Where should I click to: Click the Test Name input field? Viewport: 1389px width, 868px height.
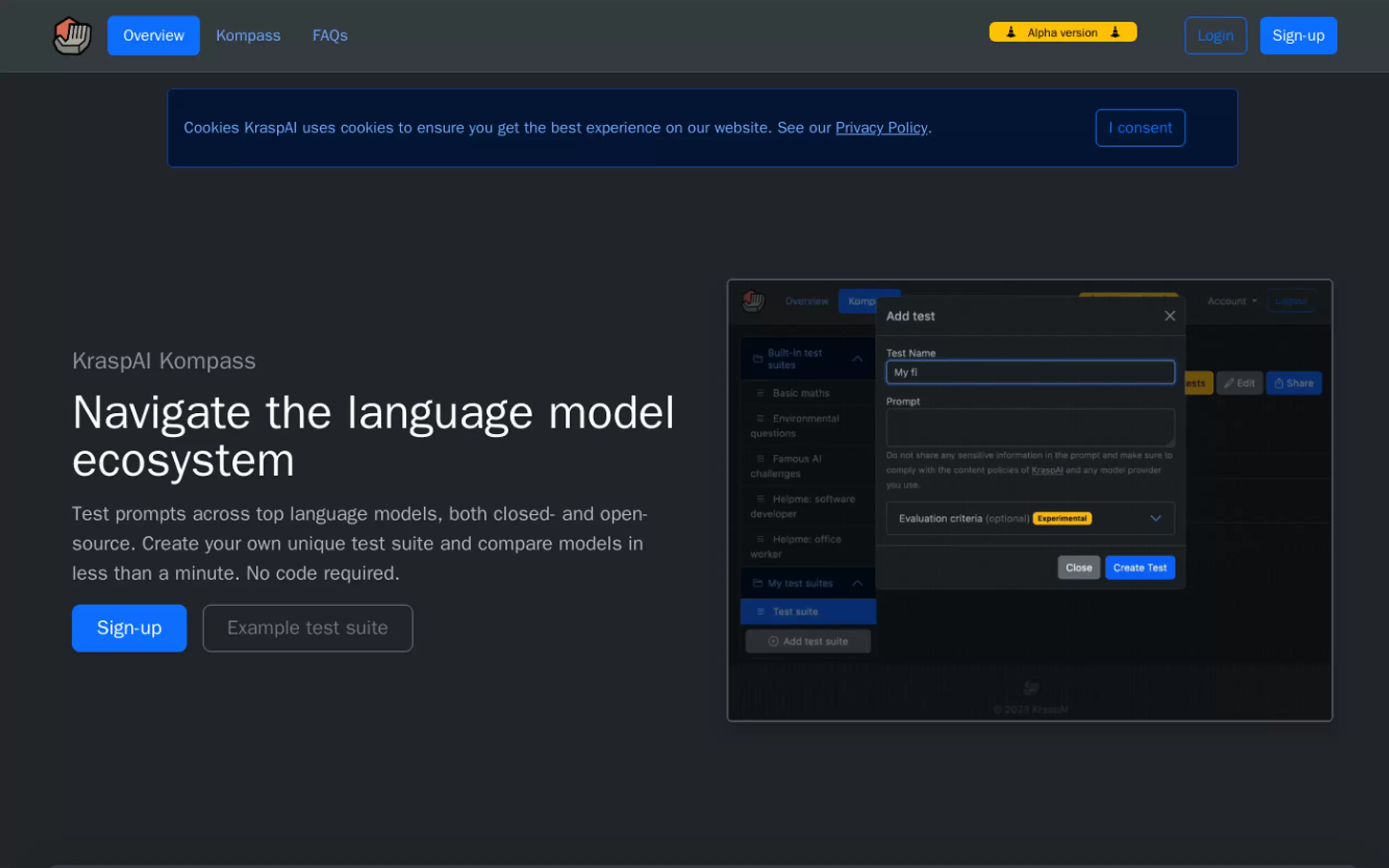click(x=1030, y=372)
